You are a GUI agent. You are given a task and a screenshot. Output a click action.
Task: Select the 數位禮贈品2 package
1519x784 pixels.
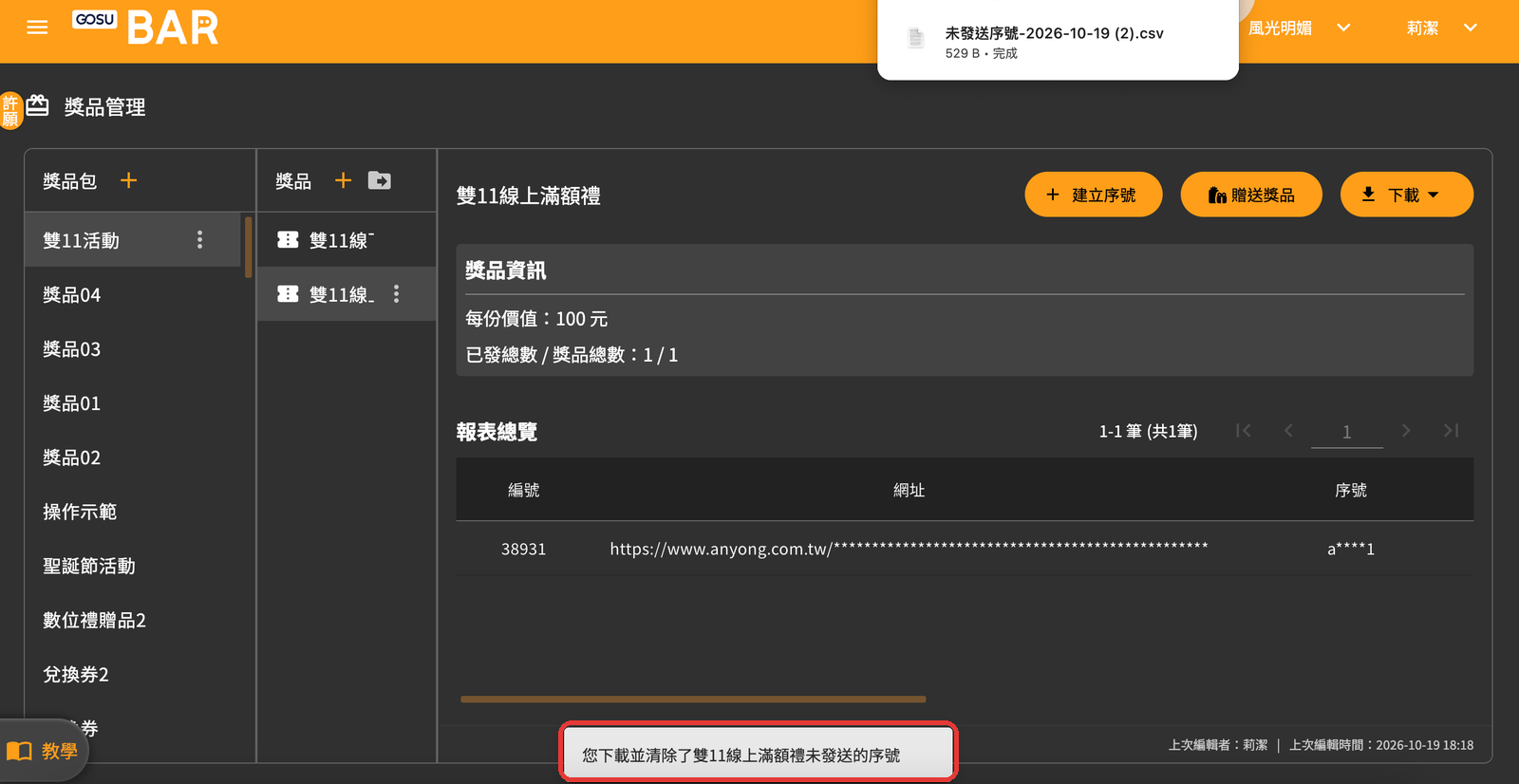click(x=133, y=620)
